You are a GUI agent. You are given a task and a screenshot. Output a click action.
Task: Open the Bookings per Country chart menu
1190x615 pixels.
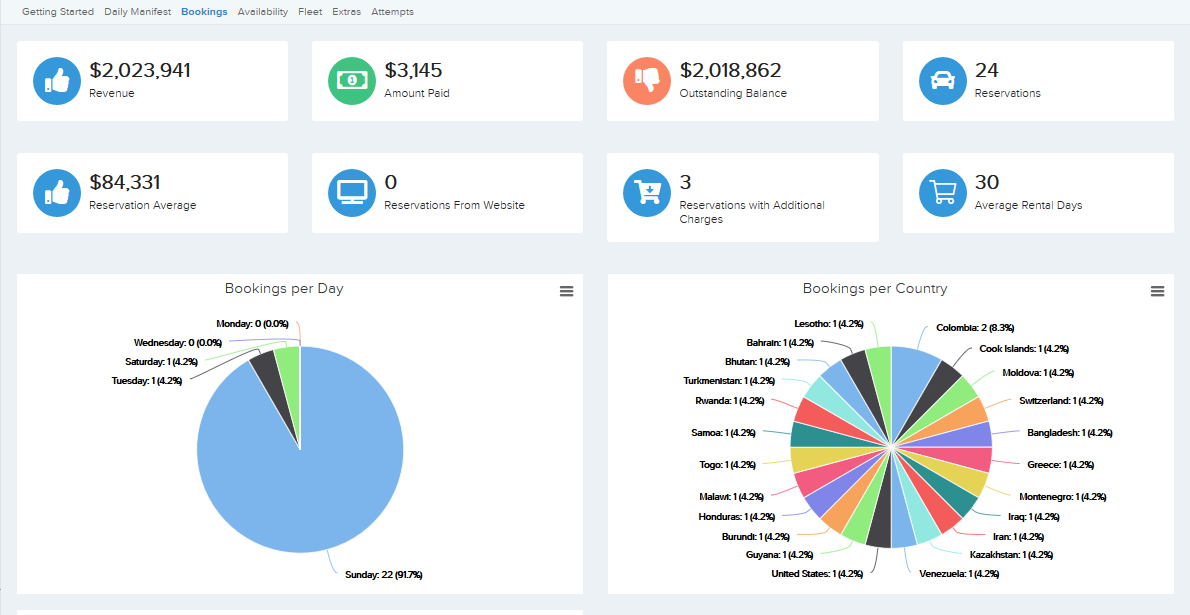(x=1158, y=291)
